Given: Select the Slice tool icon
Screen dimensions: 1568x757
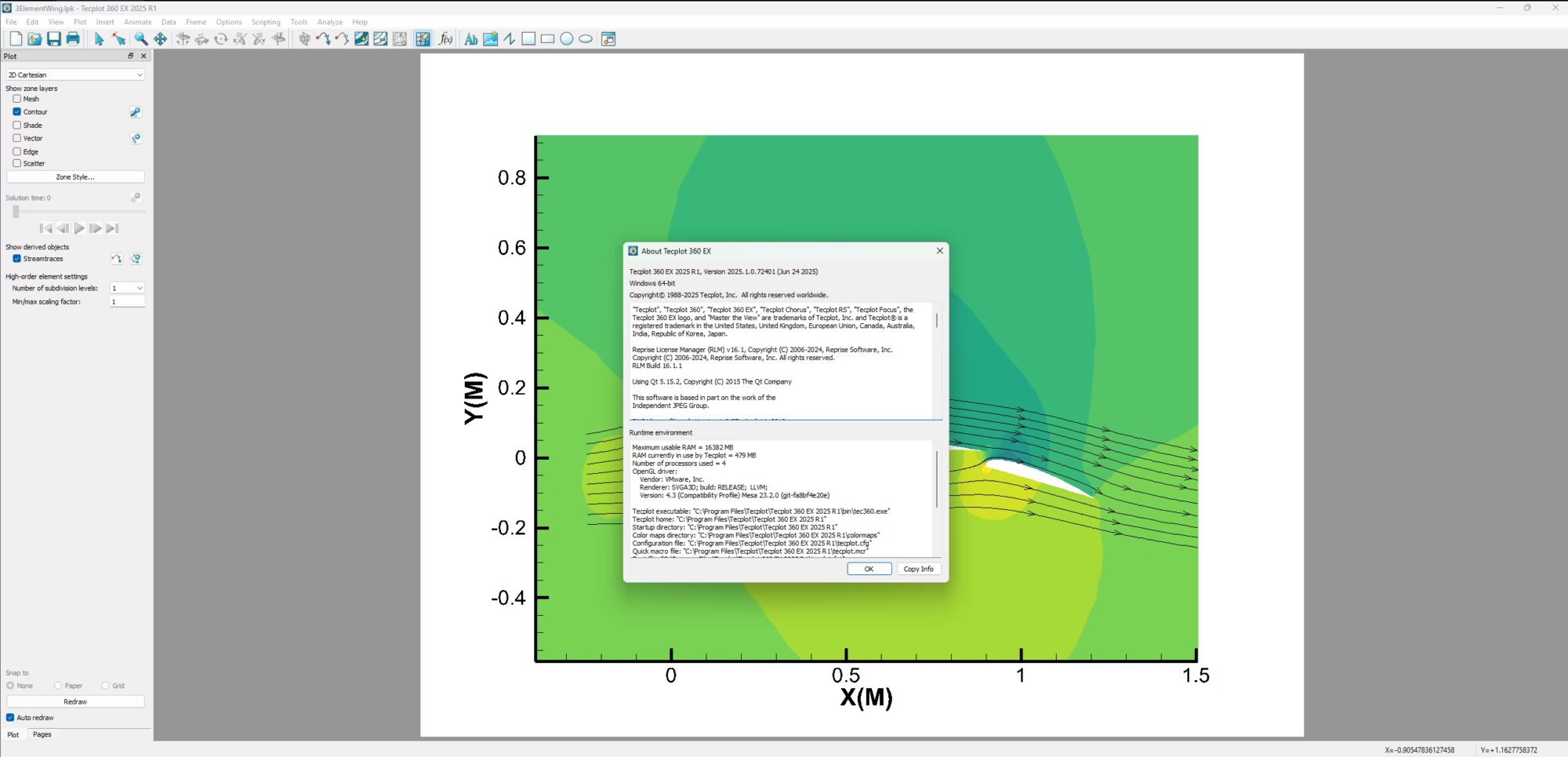Looking at the screenshot, I should (304, 38).
